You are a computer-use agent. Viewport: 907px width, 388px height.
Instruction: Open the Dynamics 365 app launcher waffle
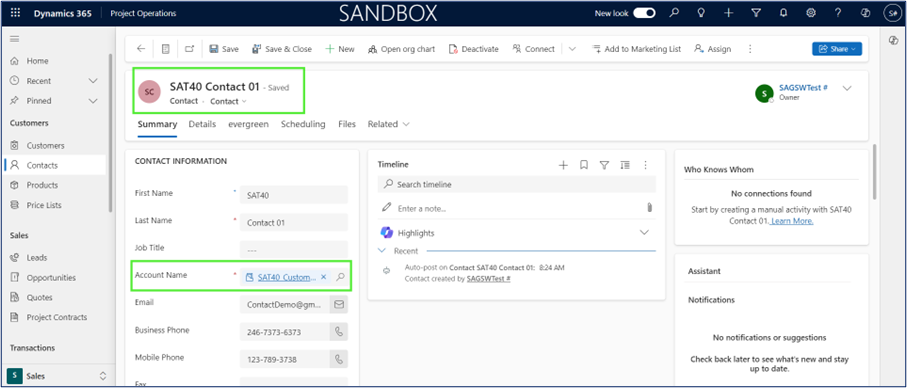(16, 13)
